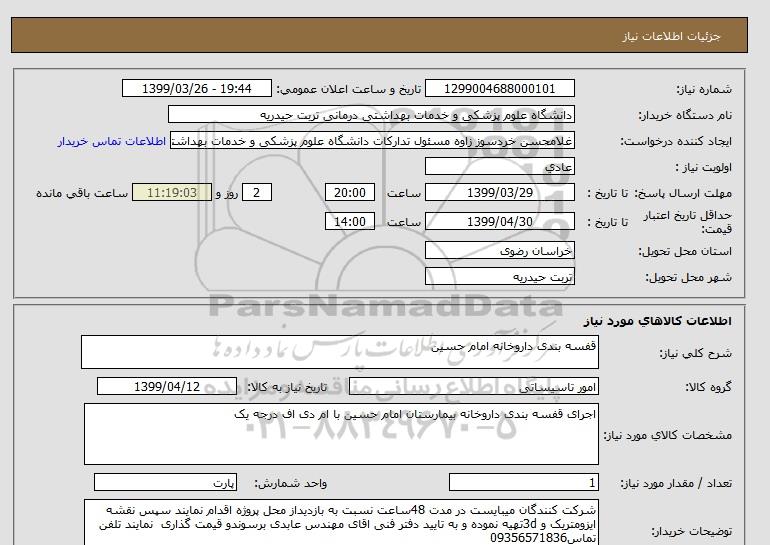This screenshot has width=770, height=545.
Task: Click the جزئیات اطلاعات نیاز header title
Action: click(x=671, y=36)
